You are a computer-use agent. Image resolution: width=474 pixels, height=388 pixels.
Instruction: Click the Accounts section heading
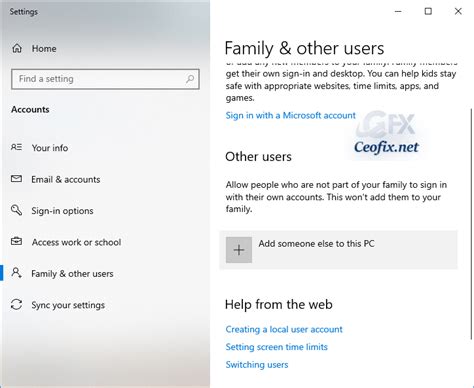30,109
